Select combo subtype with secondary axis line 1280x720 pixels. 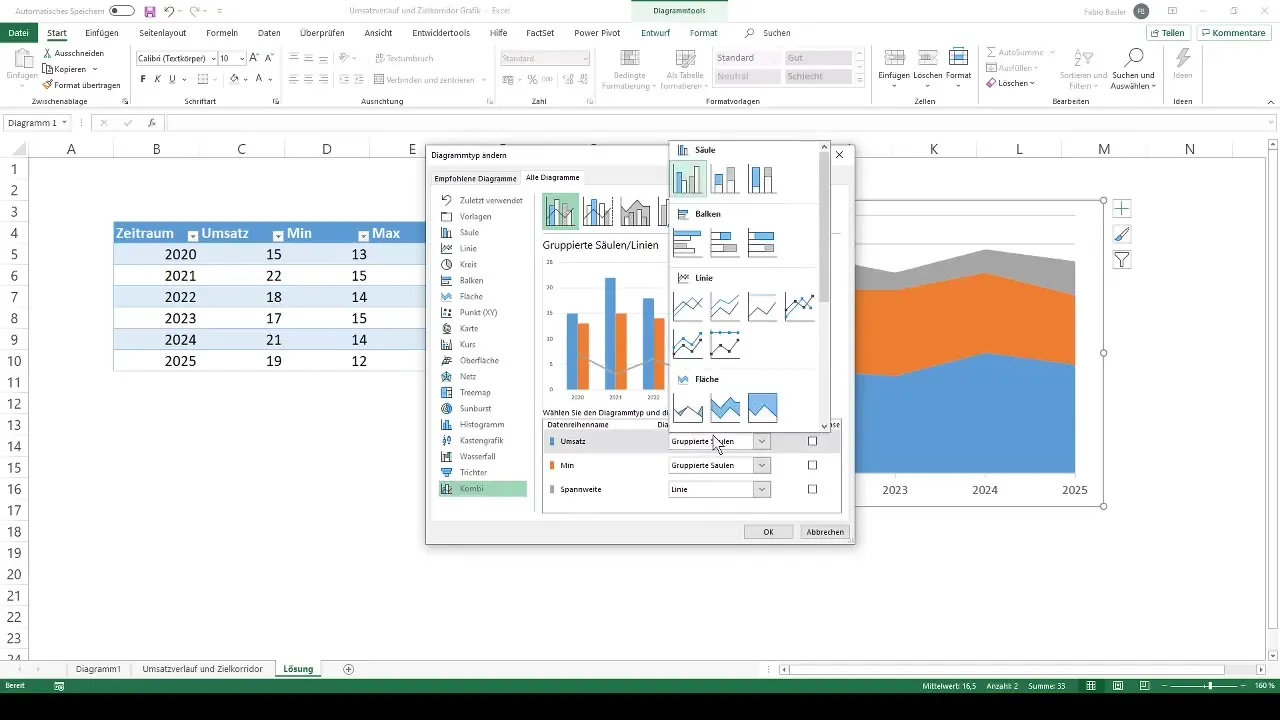pyautogui.click(x=598, y=211)
